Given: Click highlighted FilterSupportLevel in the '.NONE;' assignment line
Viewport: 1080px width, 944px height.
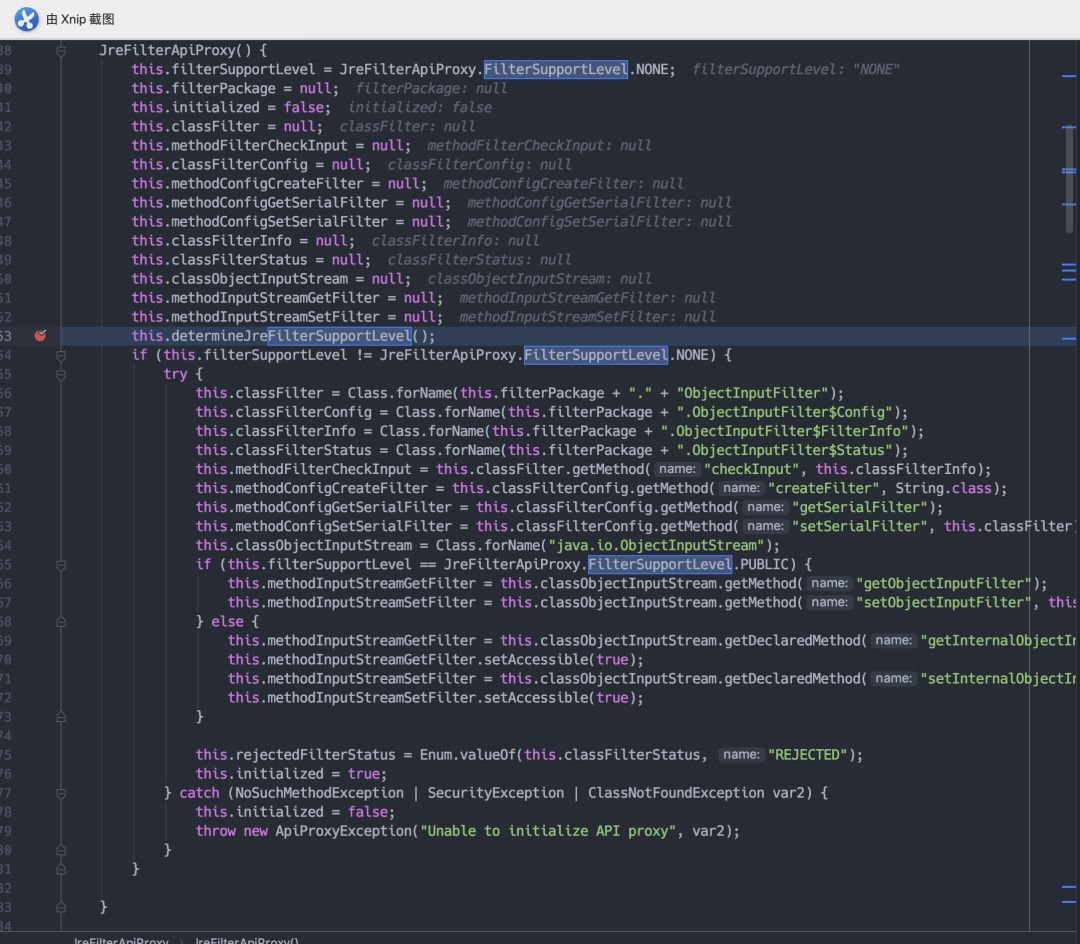Looking at the screenshot, I should 555,70.
